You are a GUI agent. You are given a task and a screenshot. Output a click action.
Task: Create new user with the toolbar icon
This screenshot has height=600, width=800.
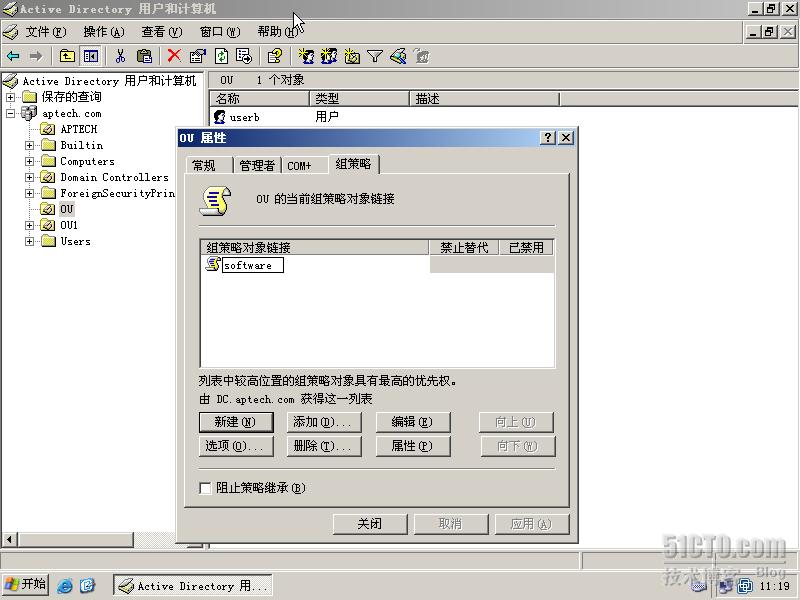pyautogui.click(x=306, y=56)
